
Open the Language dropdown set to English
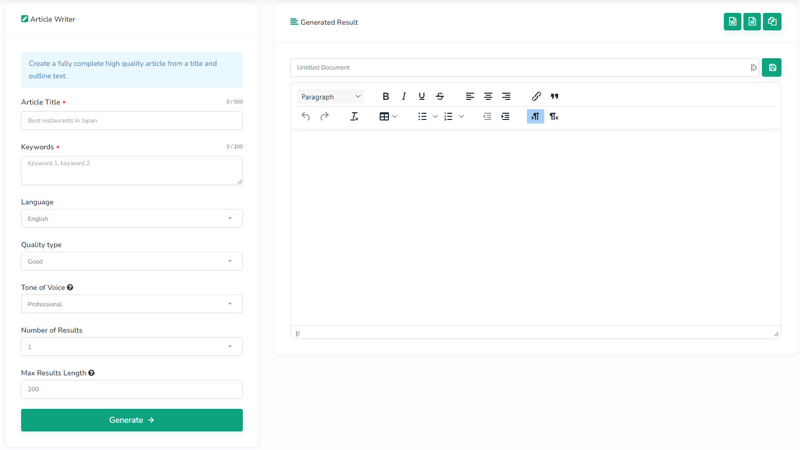pos(132,218)
